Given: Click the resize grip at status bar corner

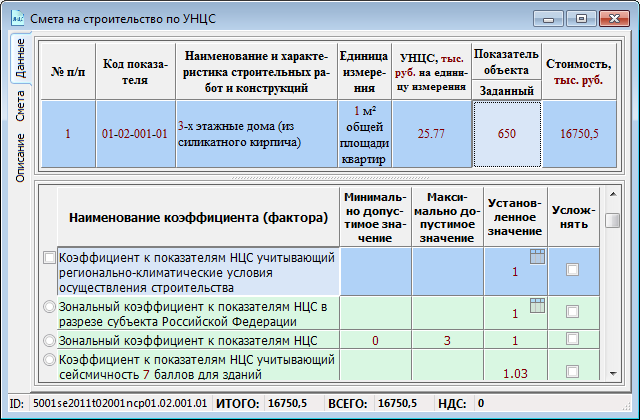Looking at the screenshot, I should pos(625,405).
